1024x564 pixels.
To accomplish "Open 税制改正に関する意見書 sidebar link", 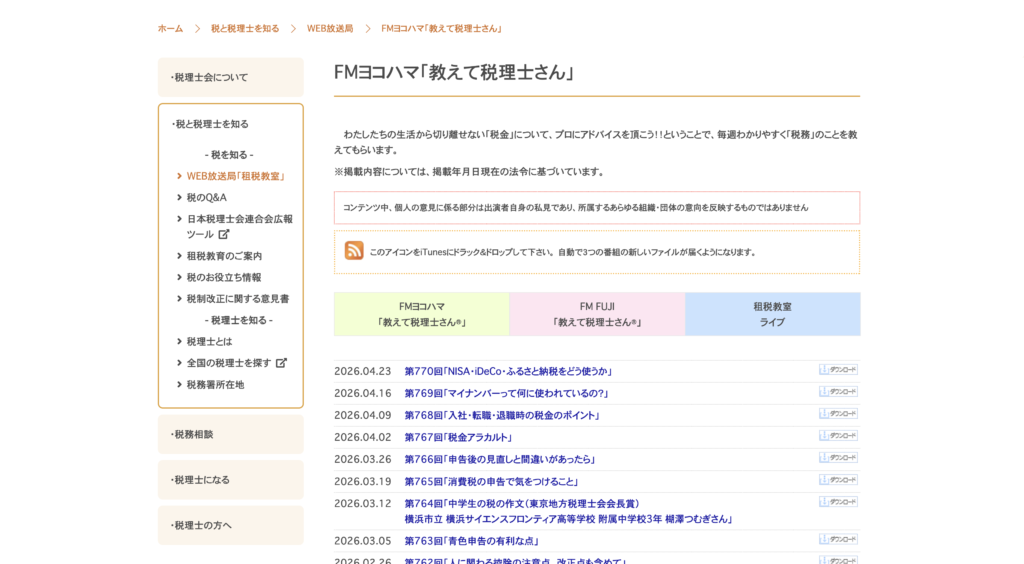I will click(238, 299).
